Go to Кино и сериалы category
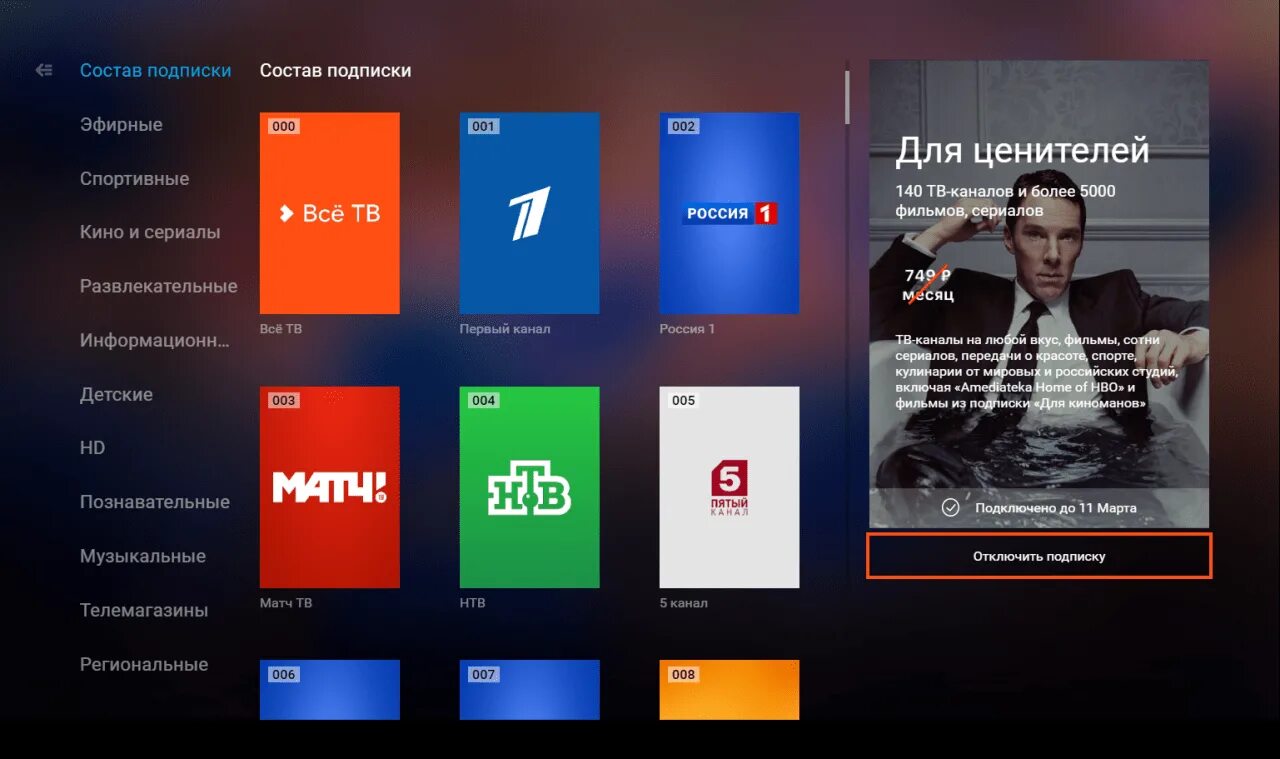 point(150,232)
